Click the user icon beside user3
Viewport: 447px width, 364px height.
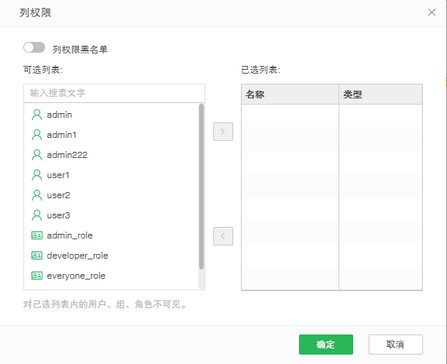click(x=37, y=215)
